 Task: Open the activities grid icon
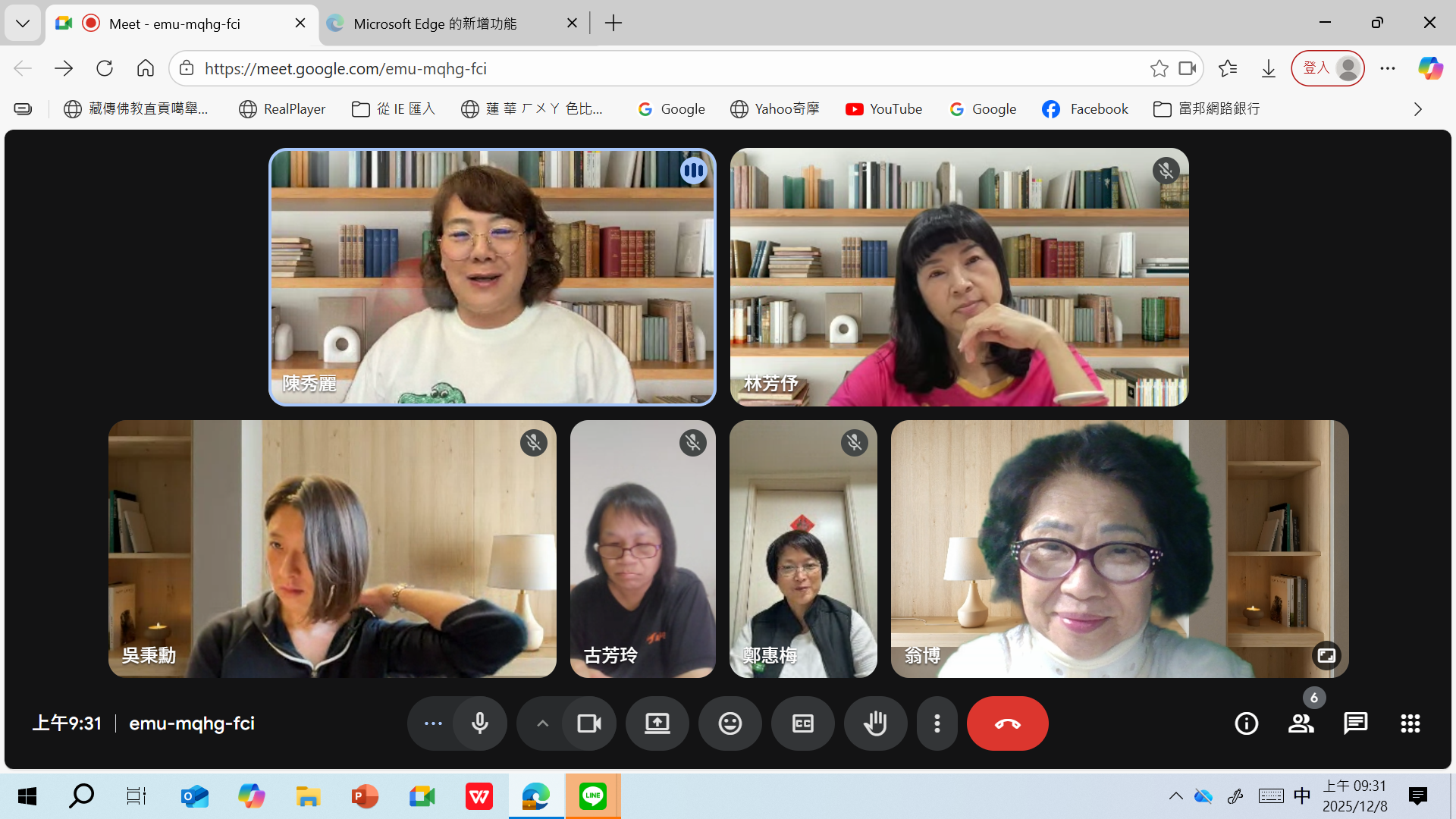(1410, 723)
